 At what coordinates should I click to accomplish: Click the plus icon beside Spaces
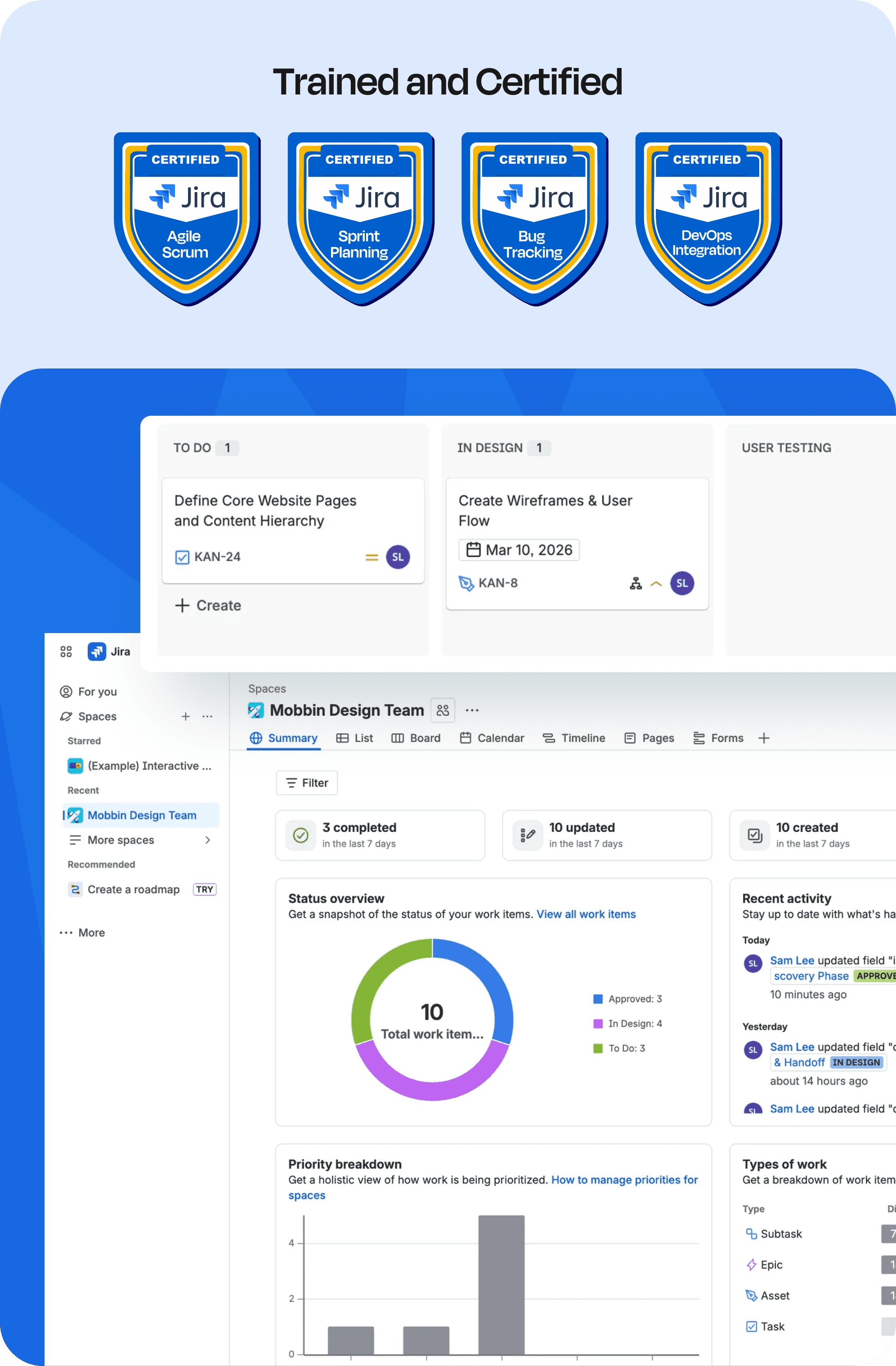click(186, 716)
